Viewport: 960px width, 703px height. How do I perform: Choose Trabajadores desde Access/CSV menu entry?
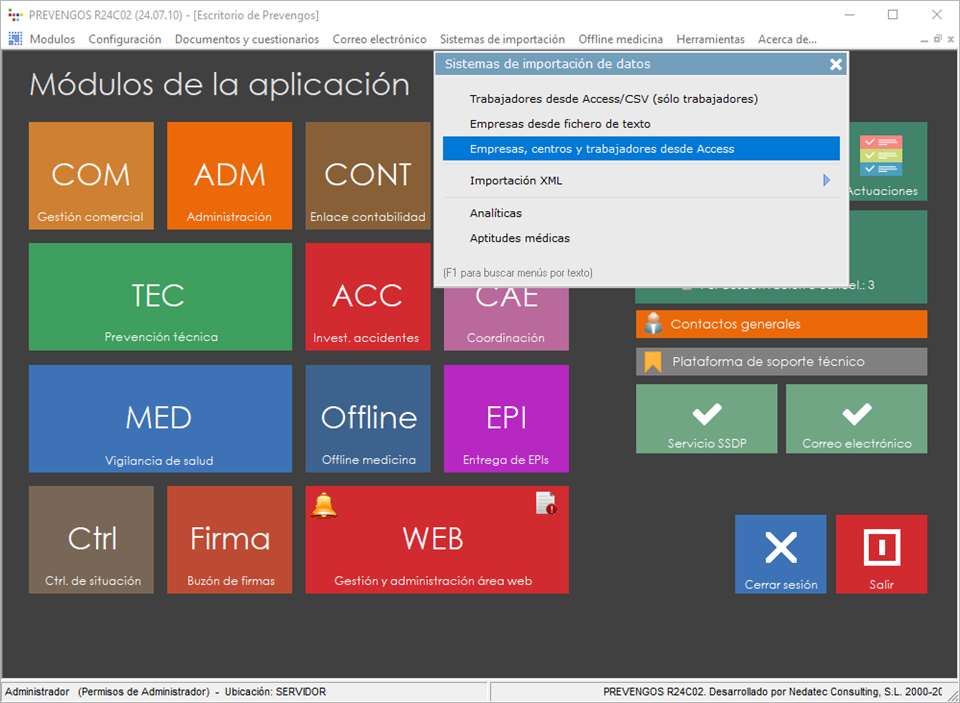(x=613, y=99)
